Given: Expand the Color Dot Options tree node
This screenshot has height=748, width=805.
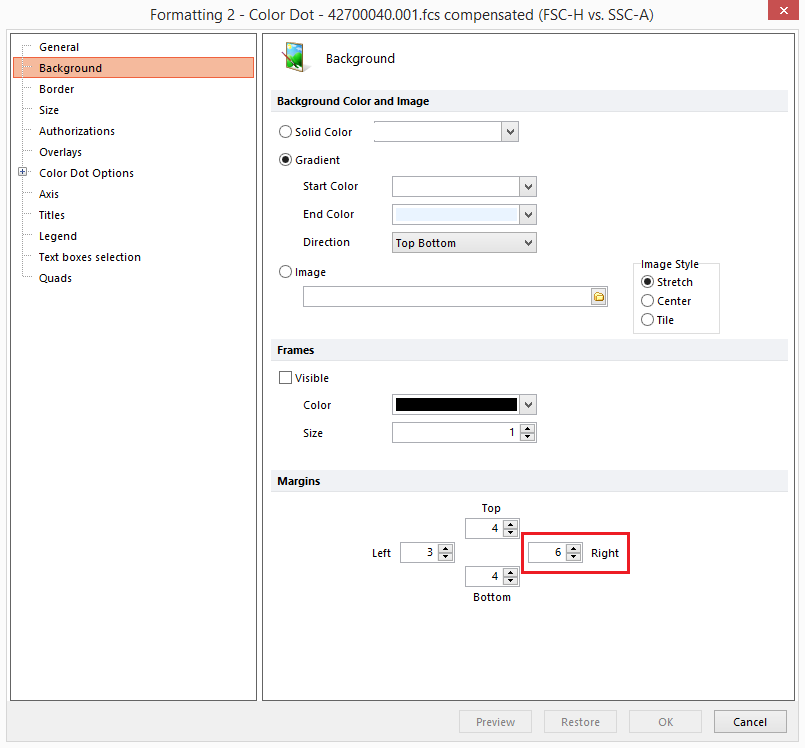Looking at the screenshot, I should pyautogui.click(x=22, y=173).
